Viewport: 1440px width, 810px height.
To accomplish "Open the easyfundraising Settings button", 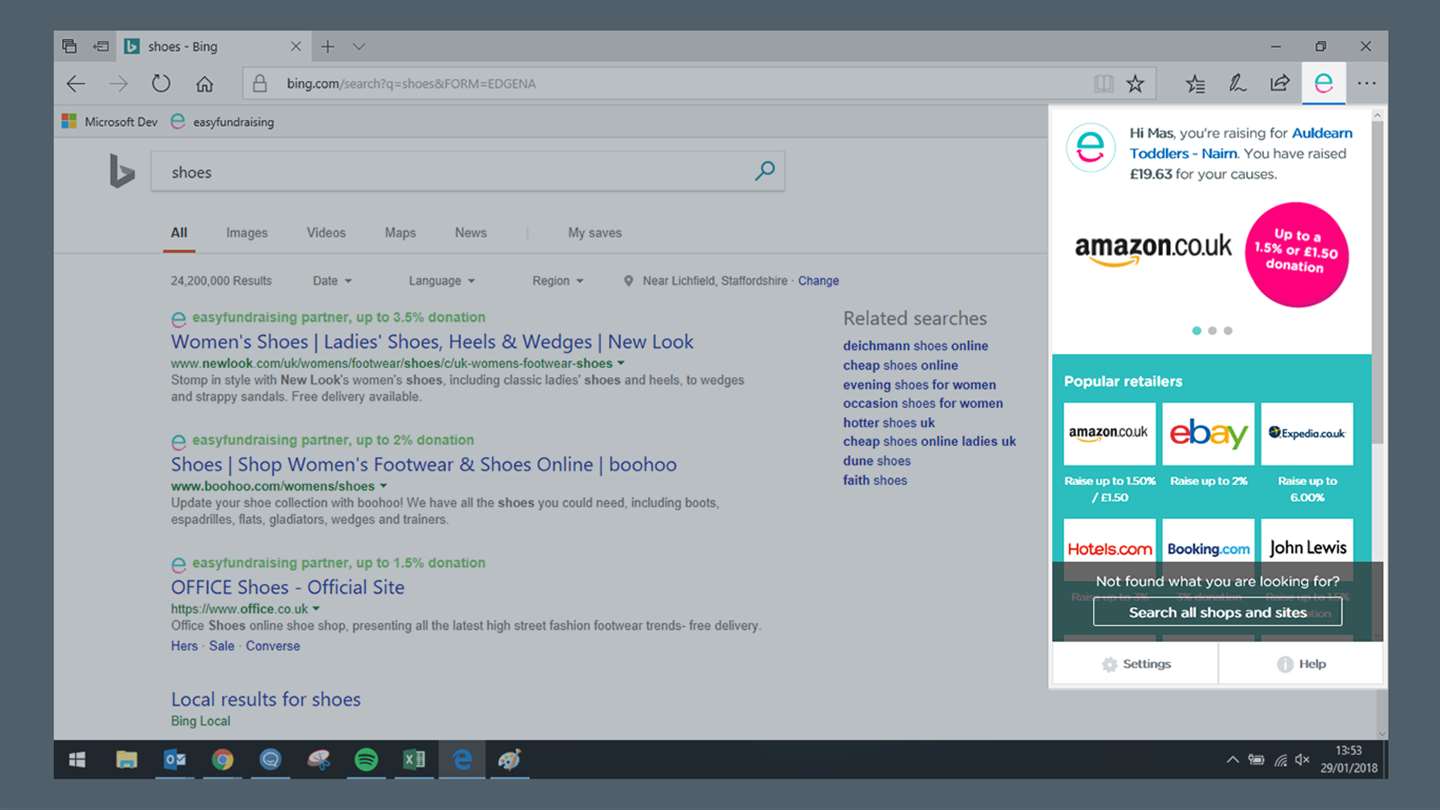I will pyautogui.click(x=1135, y=664).
